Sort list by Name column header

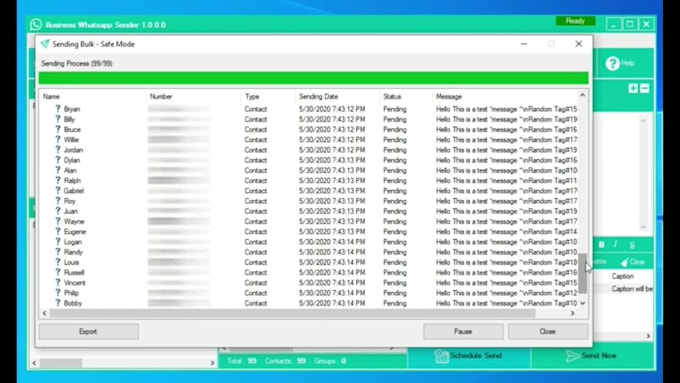tap(93, 96)
